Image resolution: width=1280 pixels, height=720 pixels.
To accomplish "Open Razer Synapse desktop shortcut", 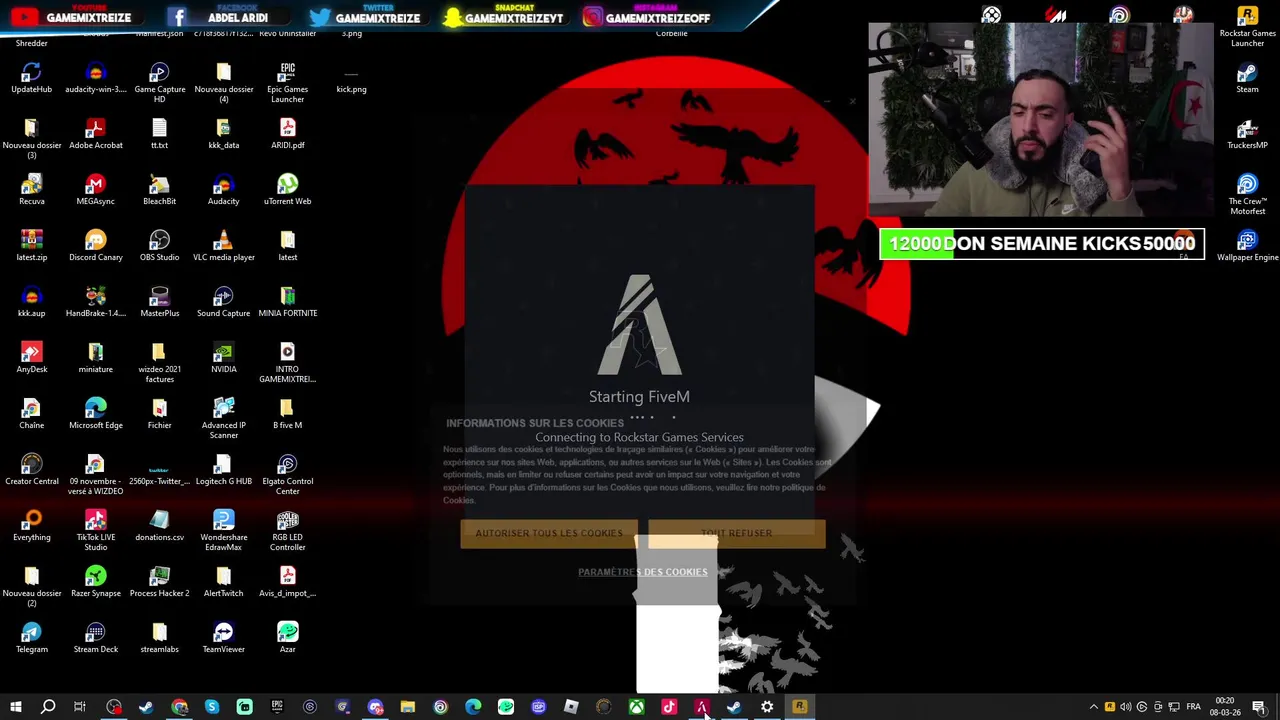I will (95, 583).
